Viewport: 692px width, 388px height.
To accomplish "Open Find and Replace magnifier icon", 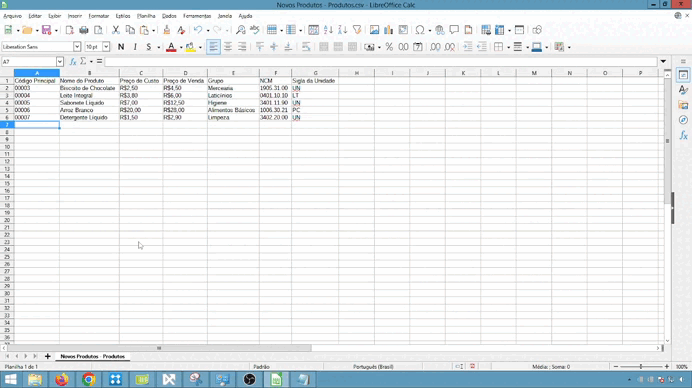I will pyautogui.click(x=241, y=30).
